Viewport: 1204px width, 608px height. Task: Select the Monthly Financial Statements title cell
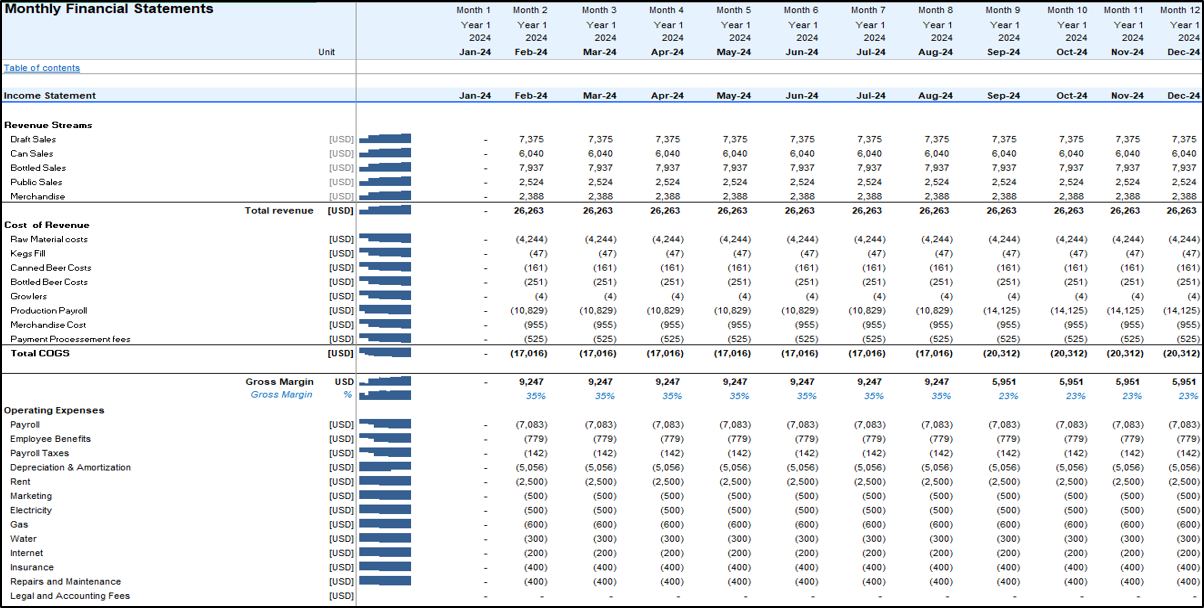(108, 9)
